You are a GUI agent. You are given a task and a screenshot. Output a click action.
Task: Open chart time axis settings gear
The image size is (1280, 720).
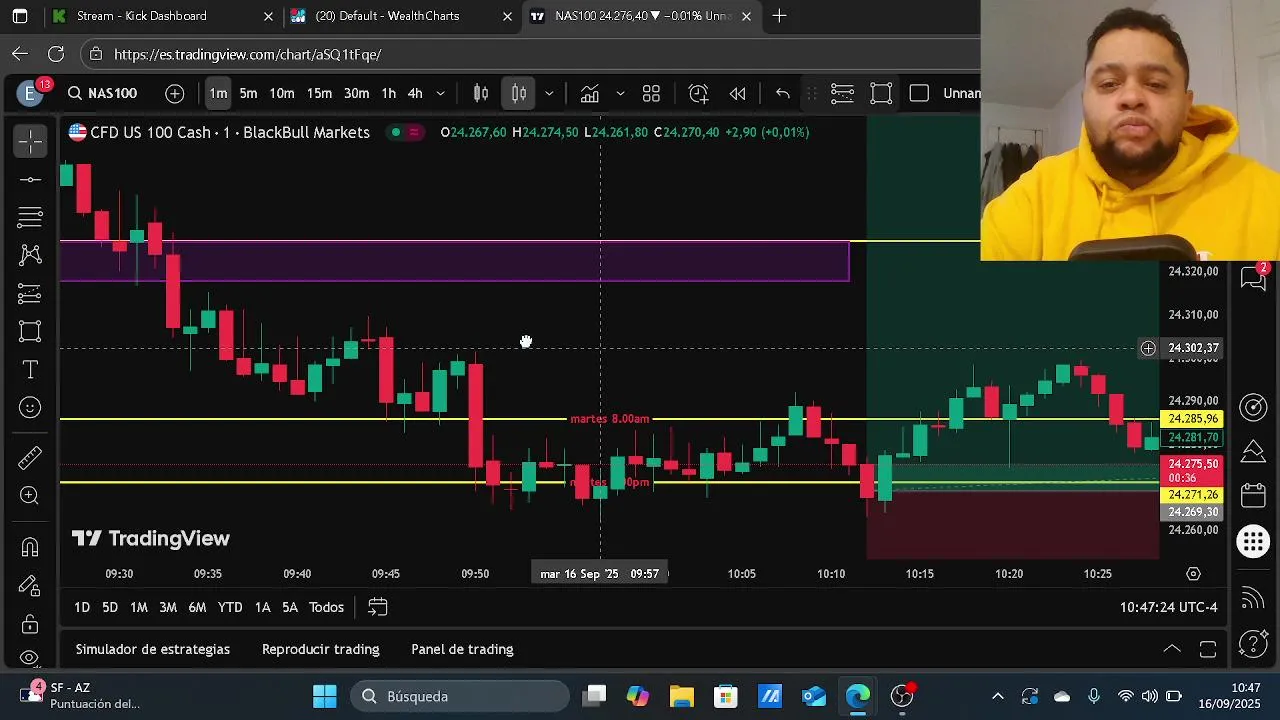(1193, 574)
